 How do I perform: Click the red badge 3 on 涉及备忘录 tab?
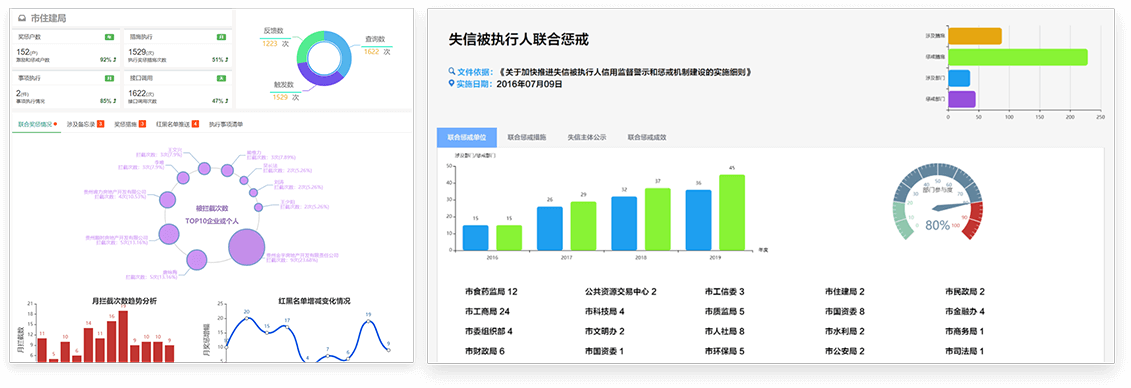tap(100, 124)
